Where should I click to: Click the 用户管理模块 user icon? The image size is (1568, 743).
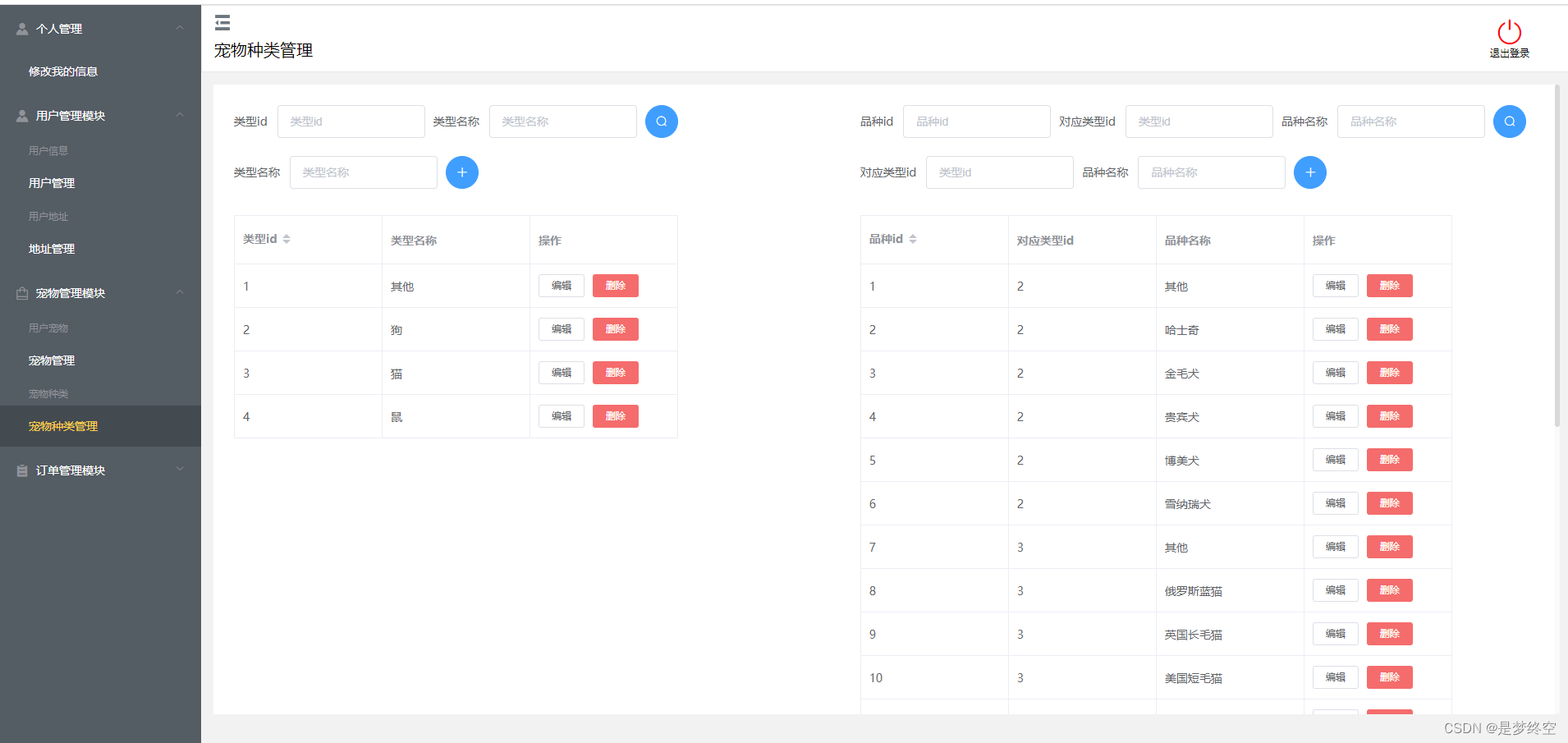point(22,116)
